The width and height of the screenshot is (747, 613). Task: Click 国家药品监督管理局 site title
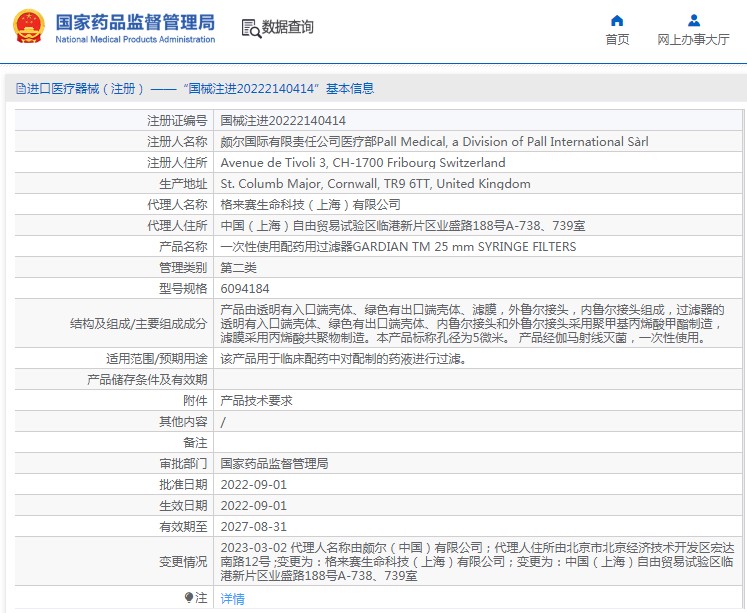(135, 22)
